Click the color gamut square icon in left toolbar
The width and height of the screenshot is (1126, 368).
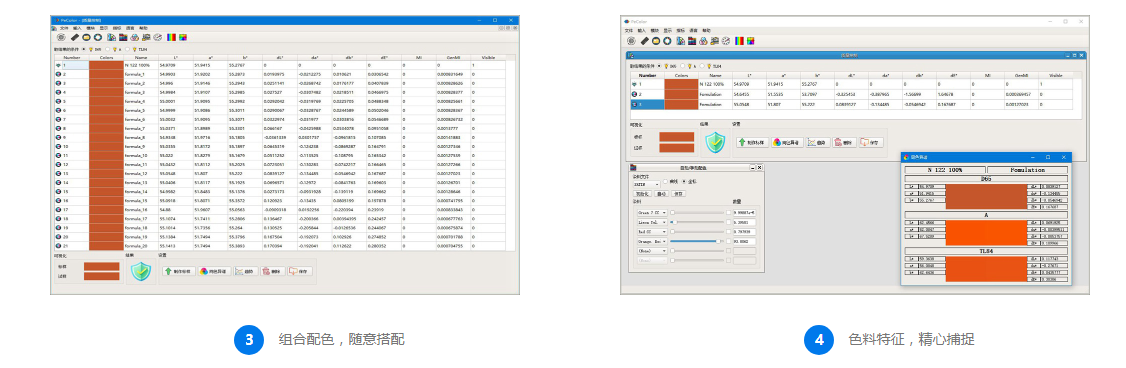[x=182, y=37]
